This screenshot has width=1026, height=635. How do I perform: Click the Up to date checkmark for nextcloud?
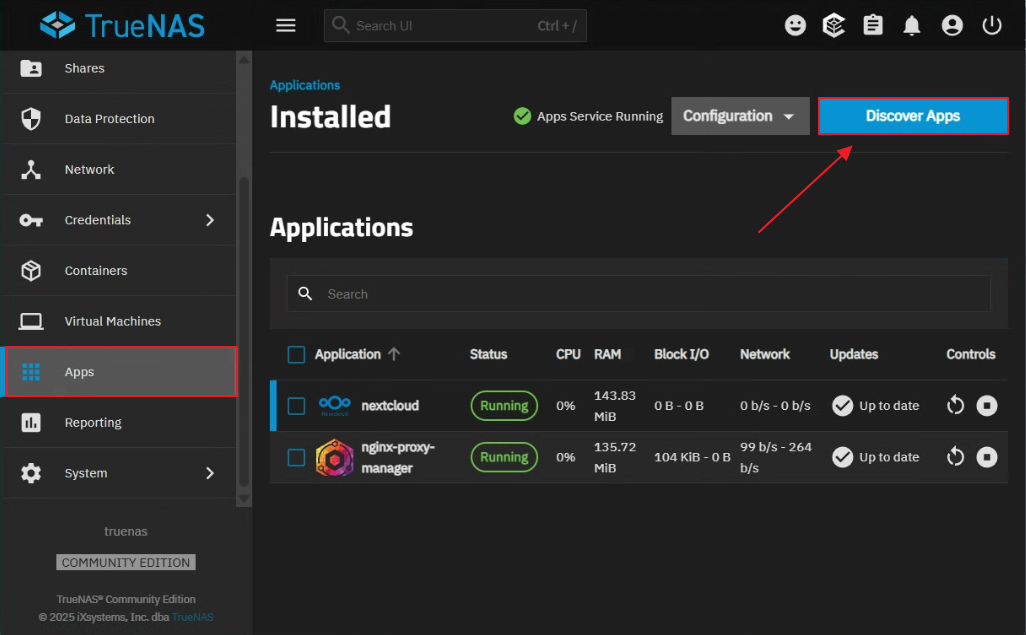tap(842, 405)
